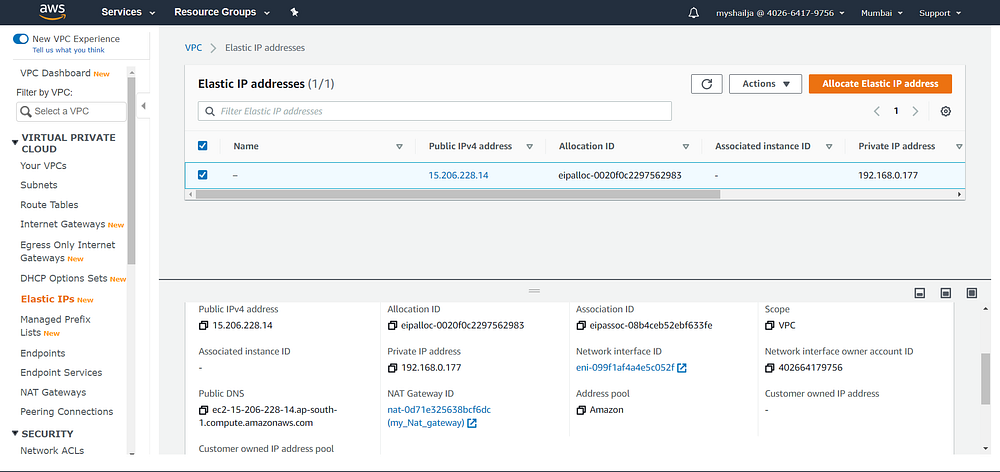
Task: Click Allocate Elastic IP address button
Action: tap(880, 84)
